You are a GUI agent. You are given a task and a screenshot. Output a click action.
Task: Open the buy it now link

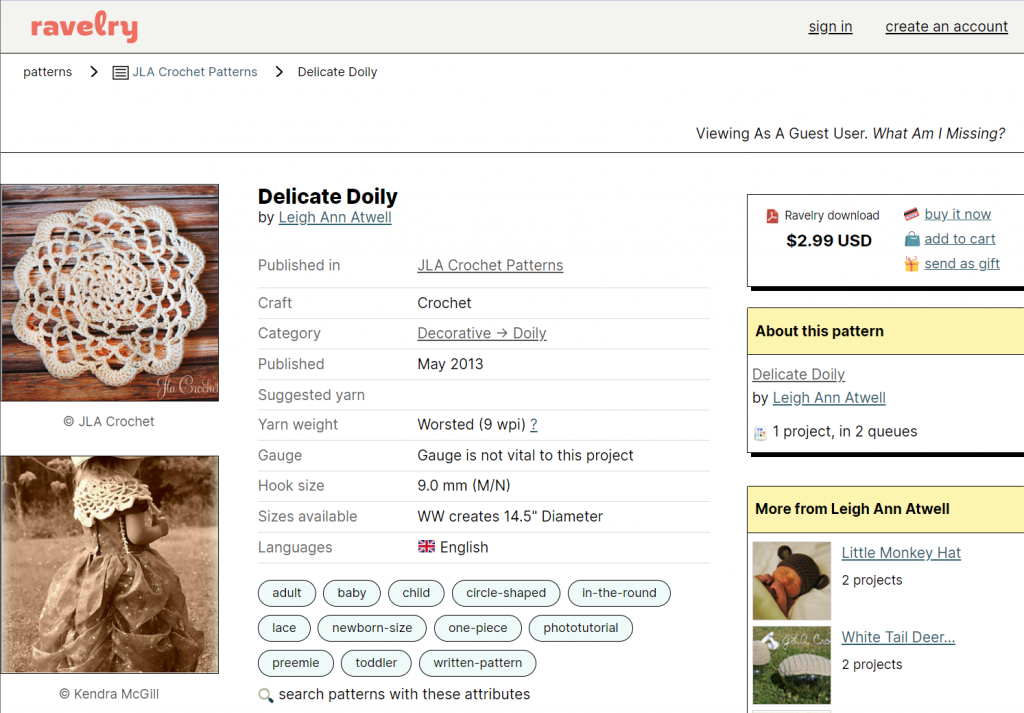957,214
